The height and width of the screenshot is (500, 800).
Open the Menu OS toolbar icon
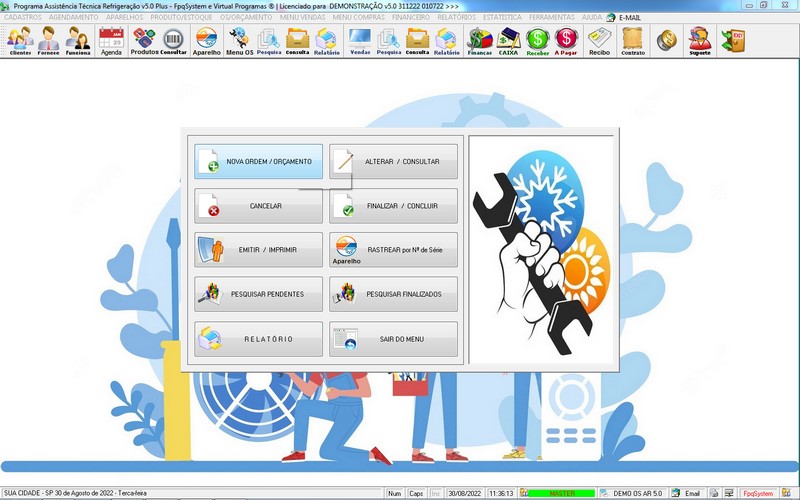239,41
